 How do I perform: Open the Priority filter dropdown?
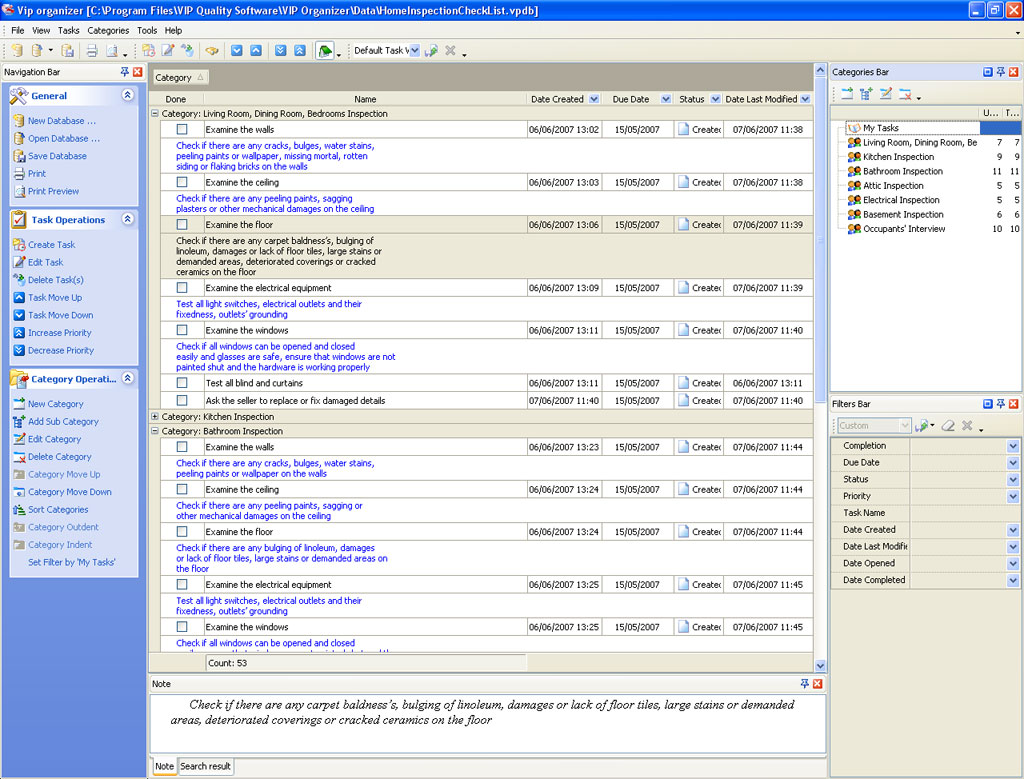click(1012, 496)
